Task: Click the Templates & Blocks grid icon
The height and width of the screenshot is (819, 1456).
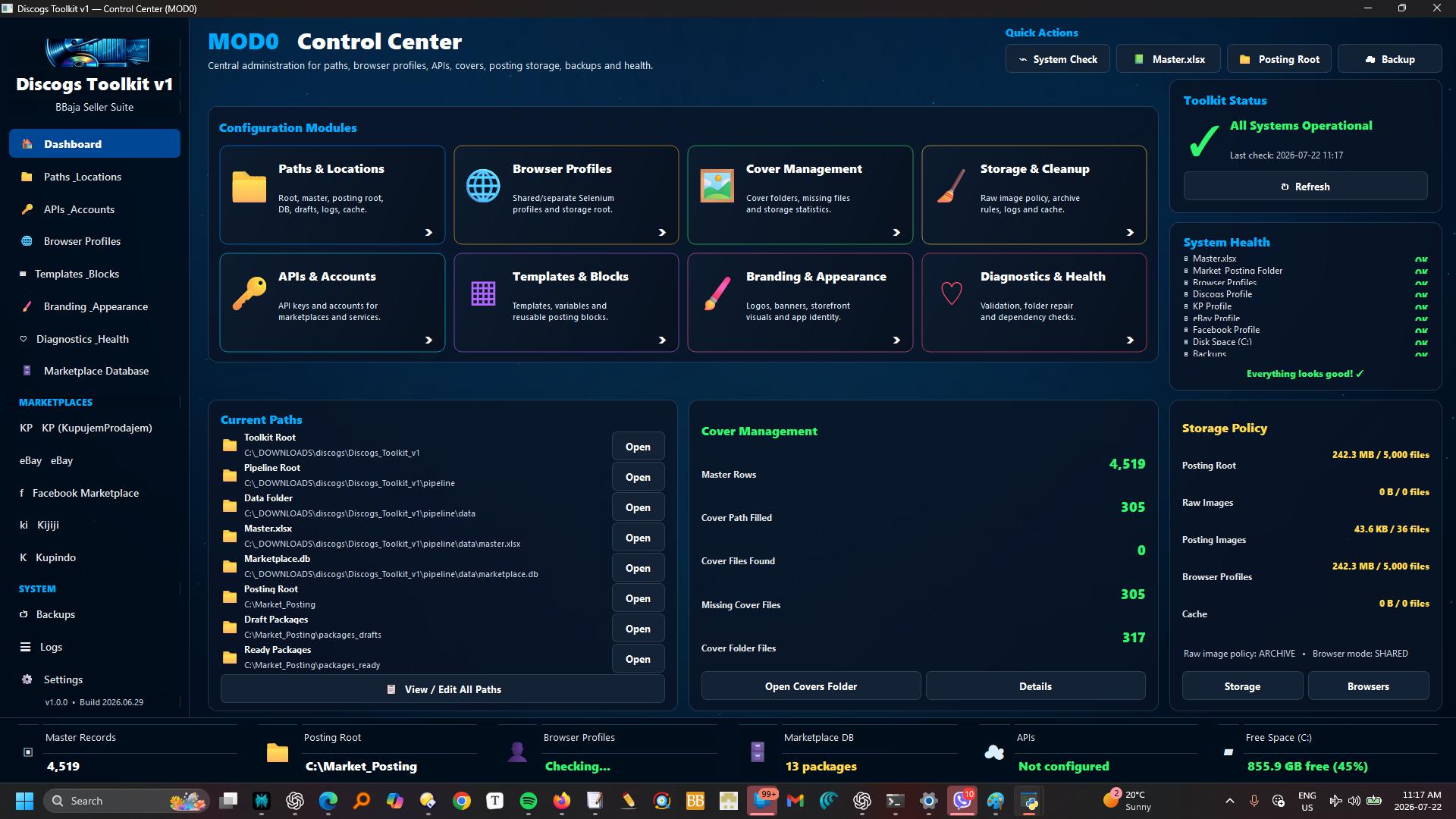Action: 483,293
